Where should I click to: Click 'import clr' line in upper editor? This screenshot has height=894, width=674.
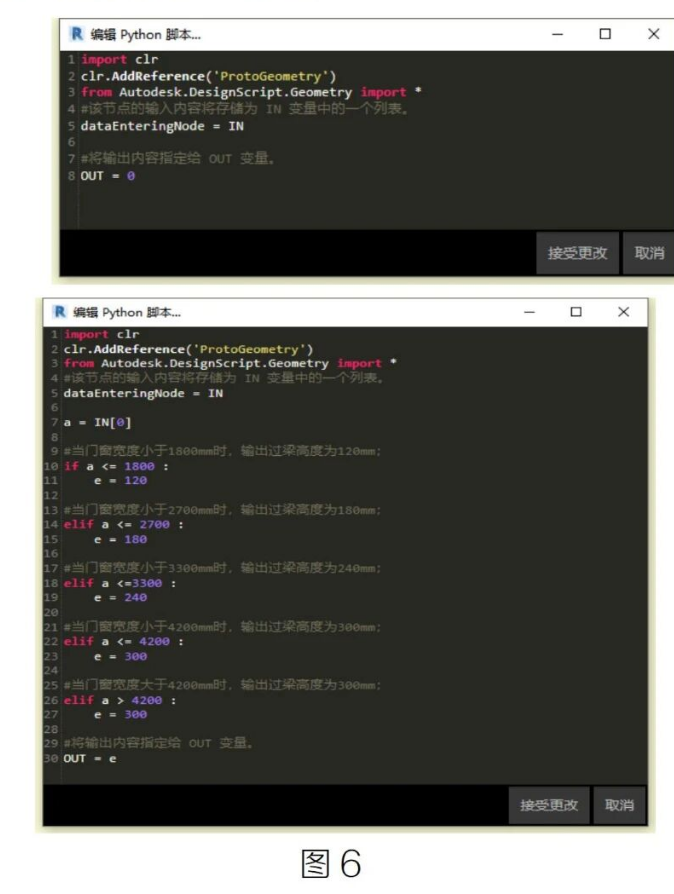[120, 59]
